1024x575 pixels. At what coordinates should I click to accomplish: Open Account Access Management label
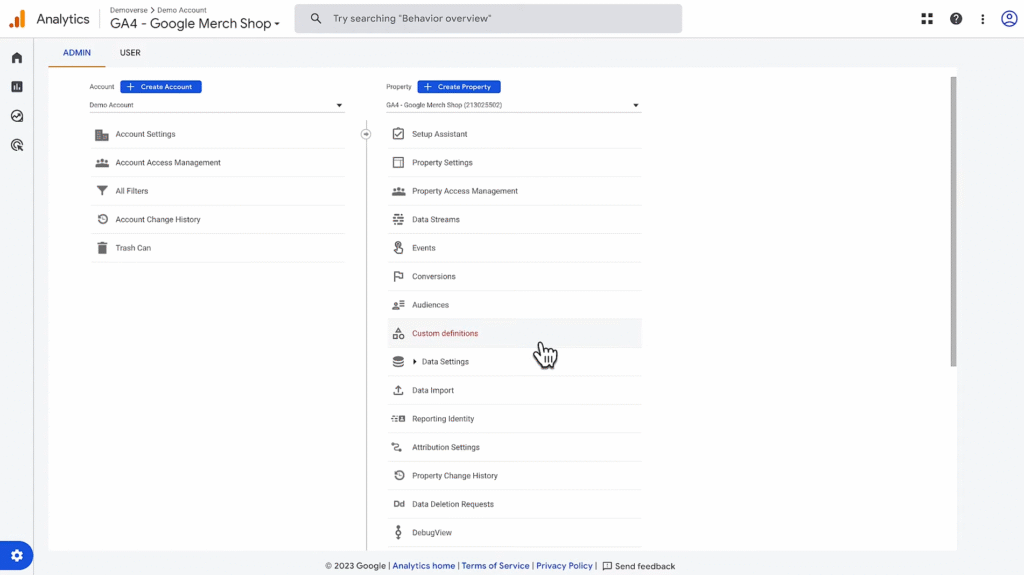pos(168,163)
